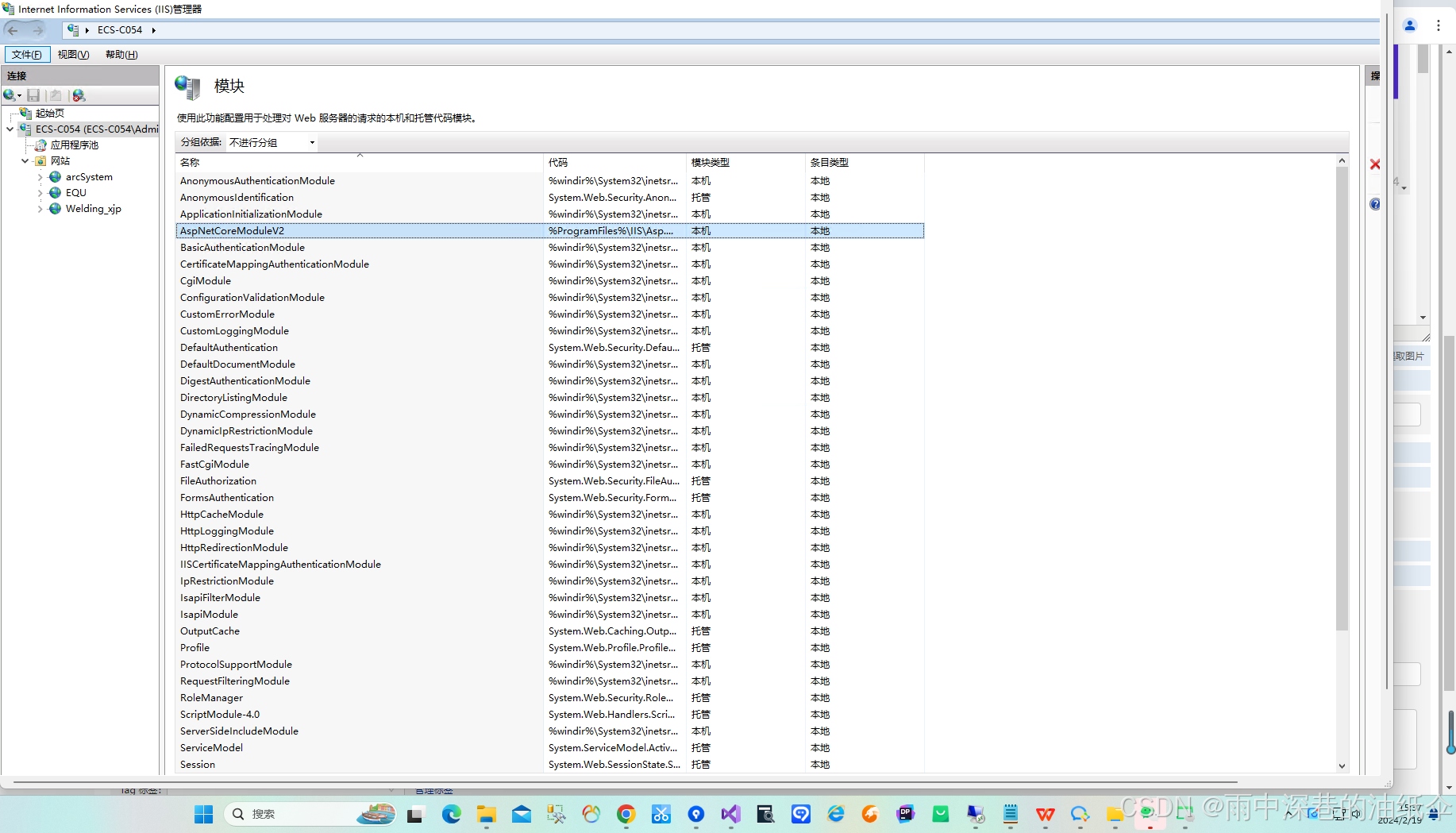The width and height of the screenshot is (1456, 833).
Task: Sort by the 模块类型 column header
Action: (746, 162)
